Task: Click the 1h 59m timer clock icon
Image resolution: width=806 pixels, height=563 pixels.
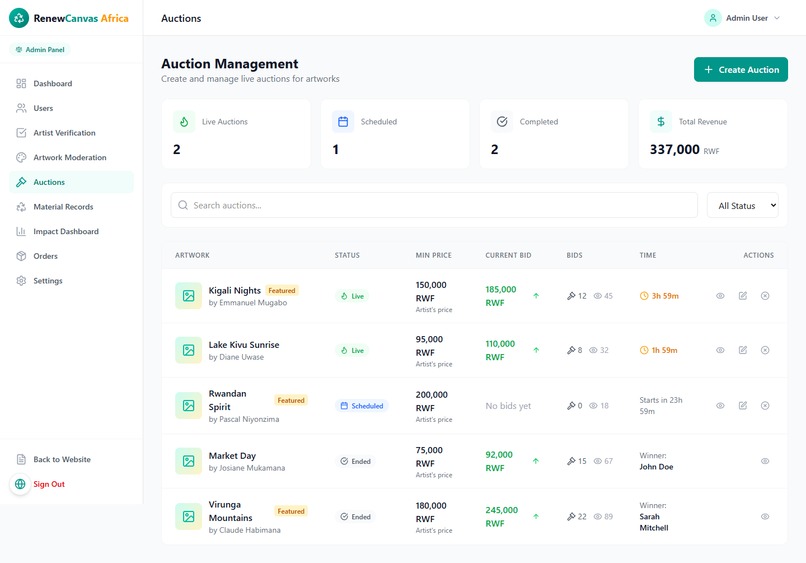Action: tap(644, 350)
